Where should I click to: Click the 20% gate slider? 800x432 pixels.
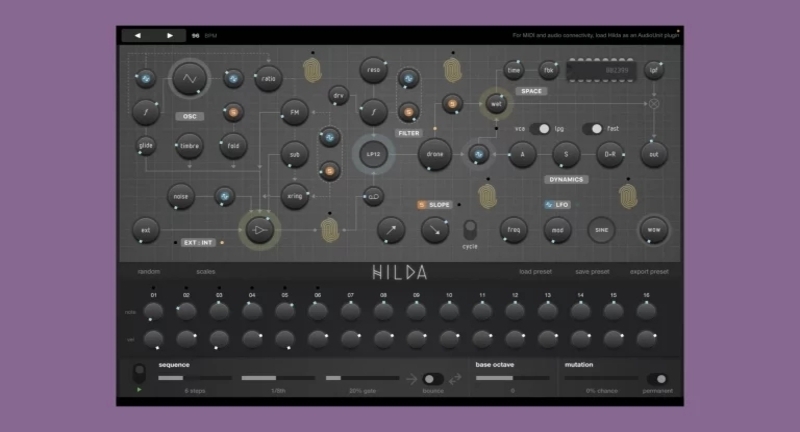(x=362, y=378)
